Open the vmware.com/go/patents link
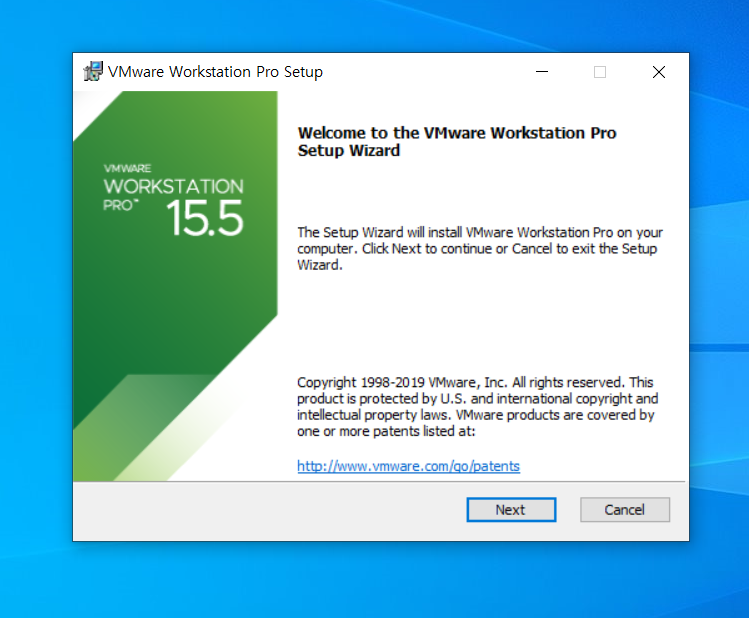The image size is (749, 618). pyautogui.click(x=408, y=466)
